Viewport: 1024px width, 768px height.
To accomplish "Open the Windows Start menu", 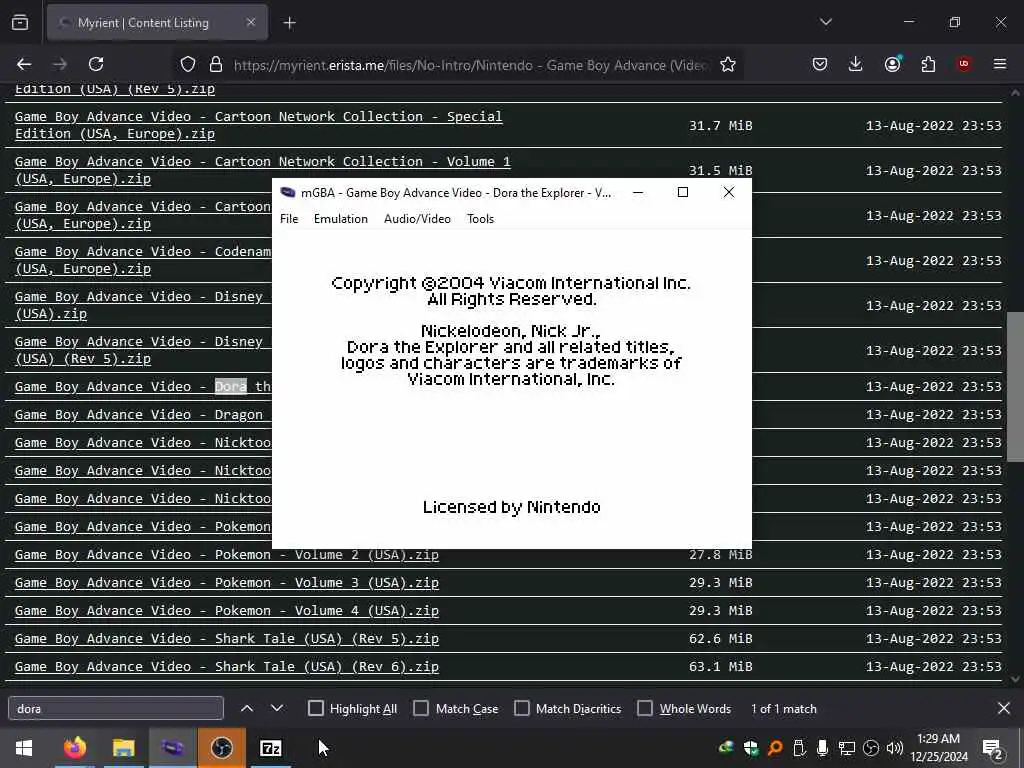I will coord(24,748).
